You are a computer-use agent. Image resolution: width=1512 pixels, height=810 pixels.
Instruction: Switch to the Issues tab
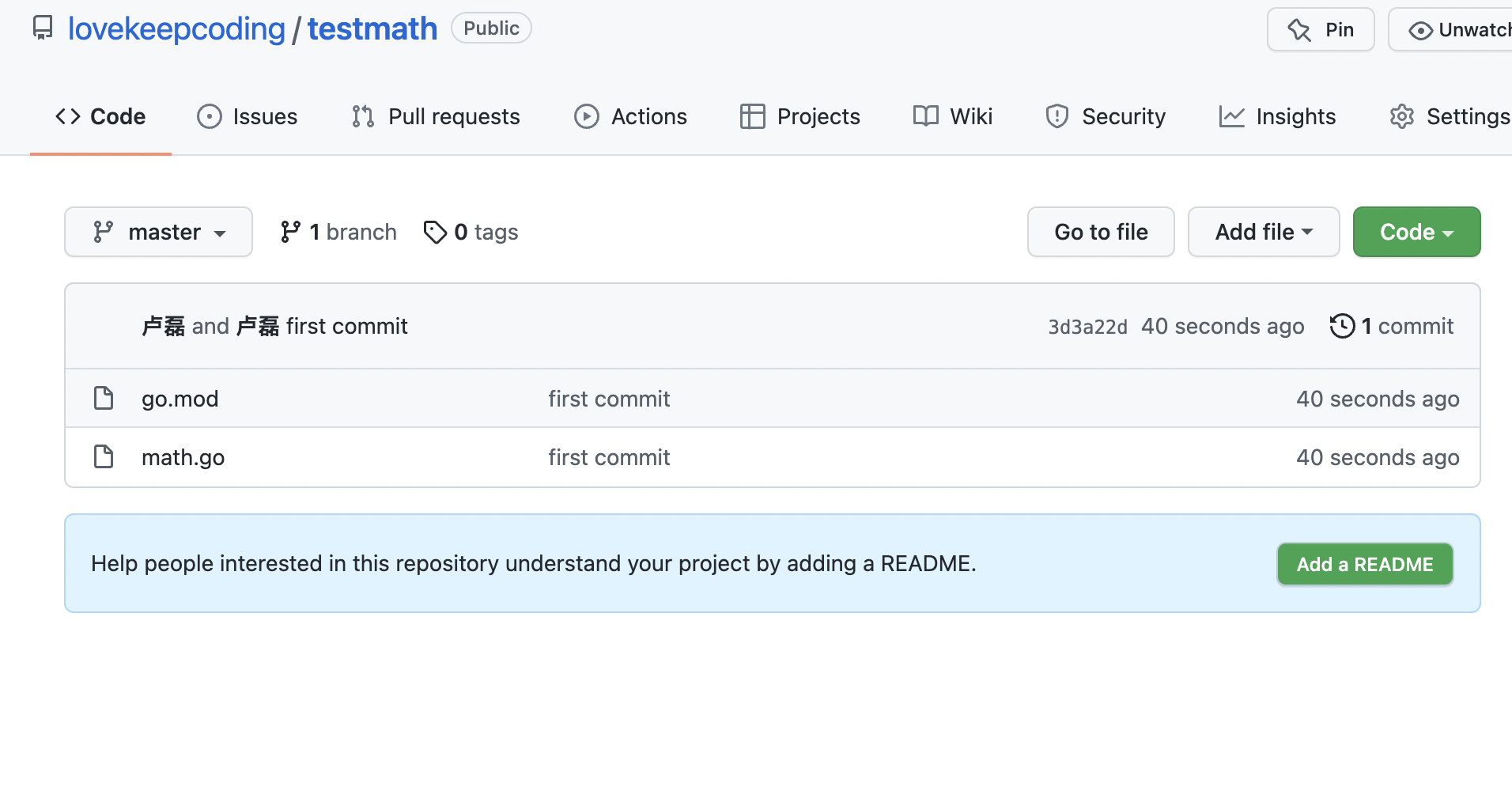click(x=248, y=116)
